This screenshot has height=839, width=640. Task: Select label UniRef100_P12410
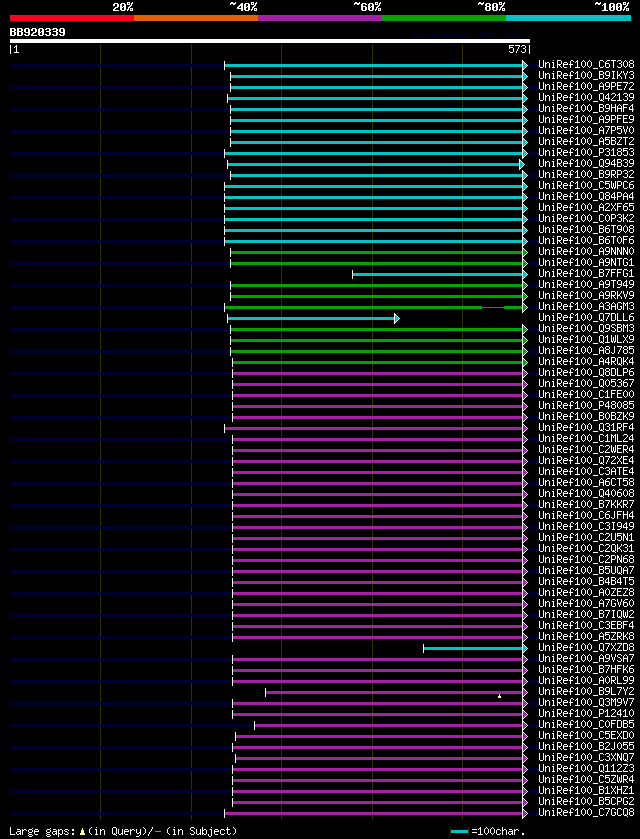tap(586, 713)
